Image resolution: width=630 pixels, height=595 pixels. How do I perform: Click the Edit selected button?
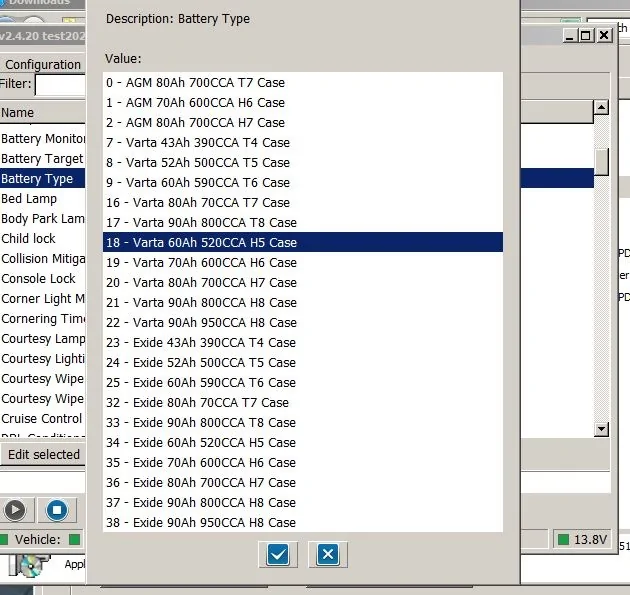43,454
